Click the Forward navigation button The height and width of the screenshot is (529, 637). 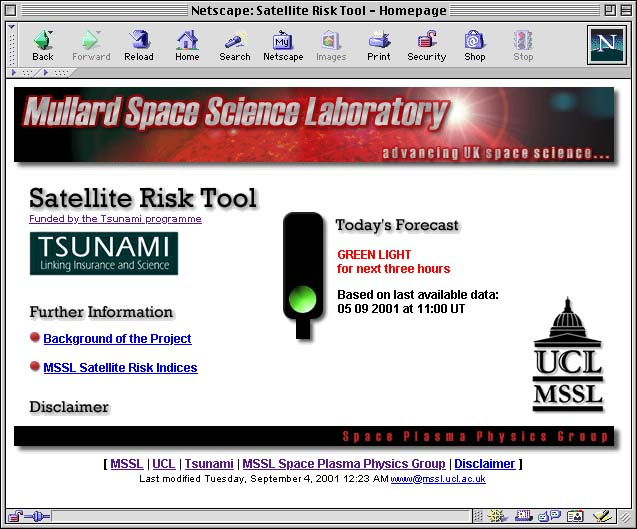(91, 45)
